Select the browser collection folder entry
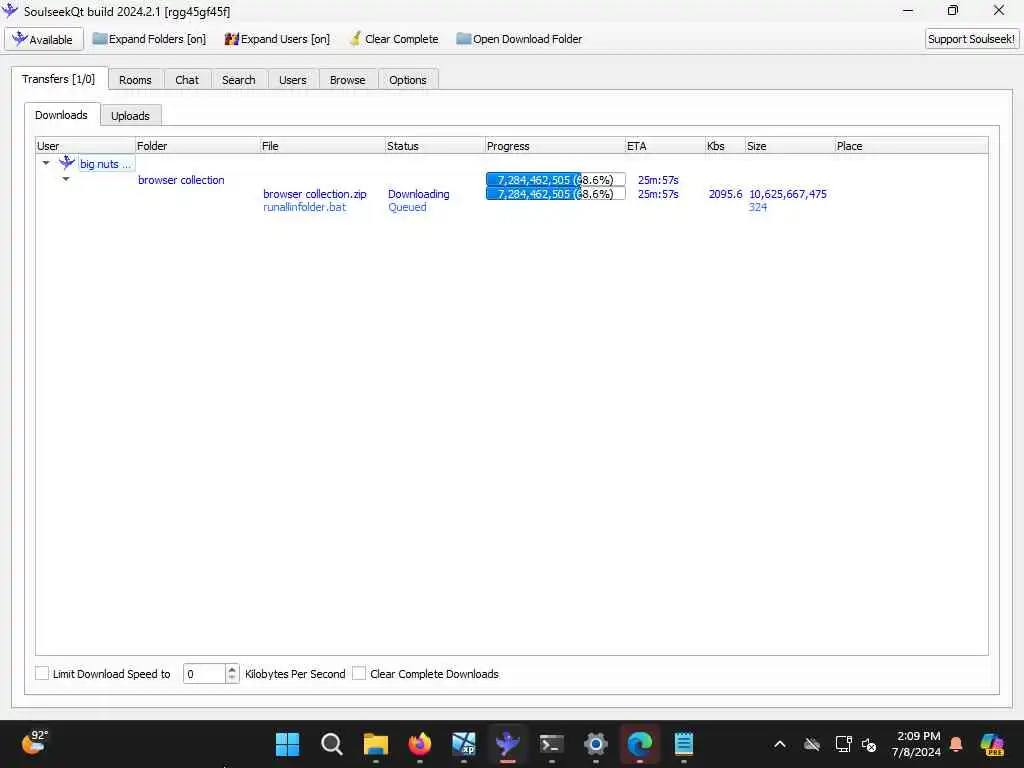Image resolution: width=1024 pixels, height=768 pixels. 181,180
